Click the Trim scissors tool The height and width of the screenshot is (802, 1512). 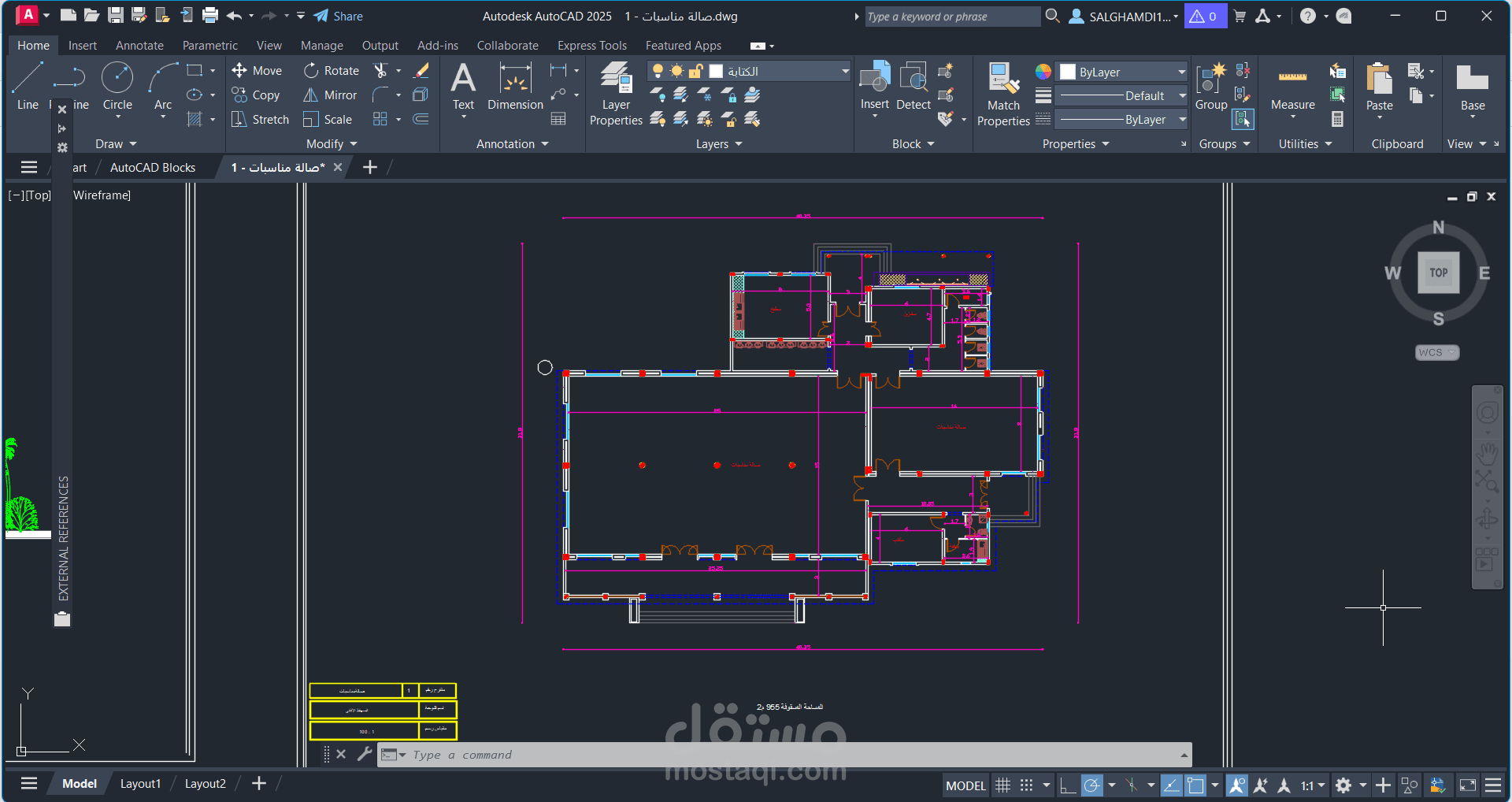381,71
